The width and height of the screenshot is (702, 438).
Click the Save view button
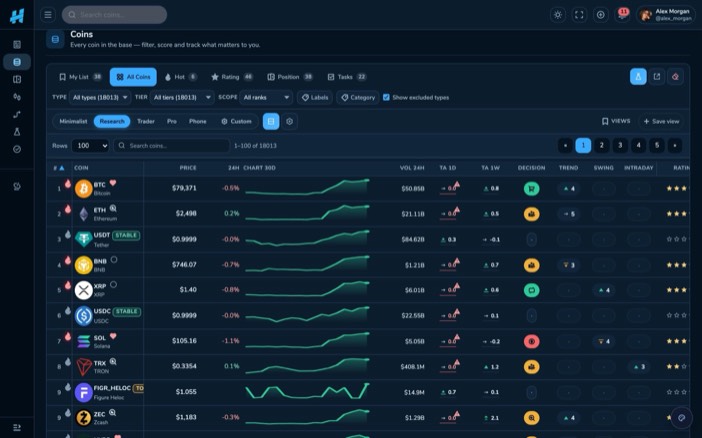click(661, 121)
